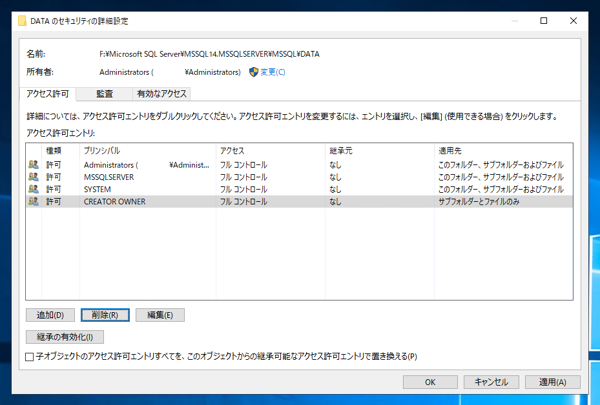The image size is (600, 405).
Task: Sort by the プリンシパル column header
Action: [x=148, y=151]
